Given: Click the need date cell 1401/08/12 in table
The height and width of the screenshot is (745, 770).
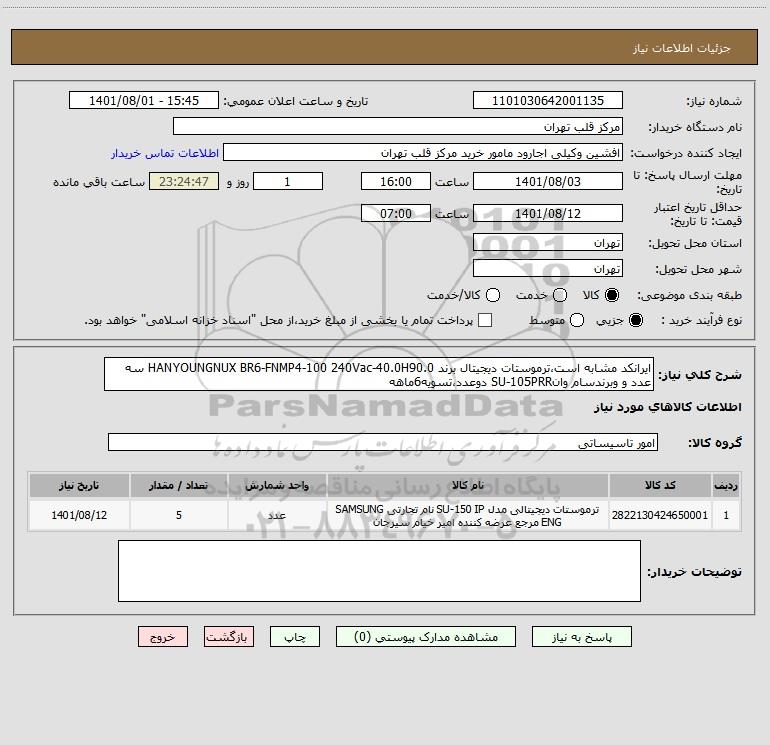Looking at the screenshot, I should 79,515.
